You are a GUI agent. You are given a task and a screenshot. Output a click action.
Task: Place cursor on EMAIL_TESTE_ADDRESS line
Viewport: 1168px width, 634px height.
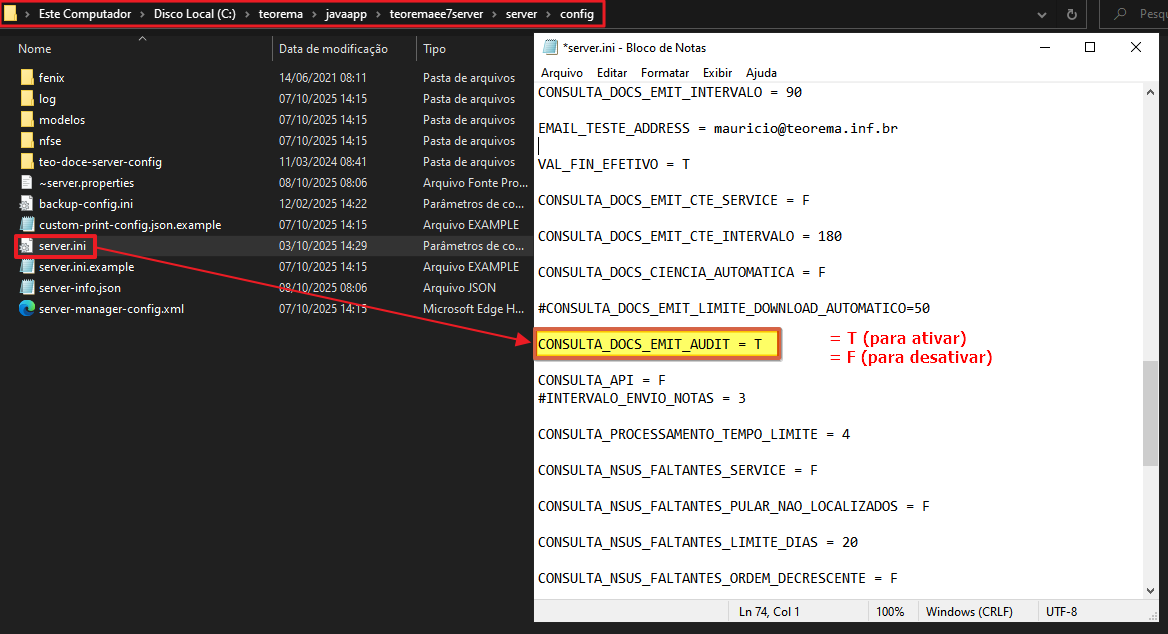tap(717, 128)
